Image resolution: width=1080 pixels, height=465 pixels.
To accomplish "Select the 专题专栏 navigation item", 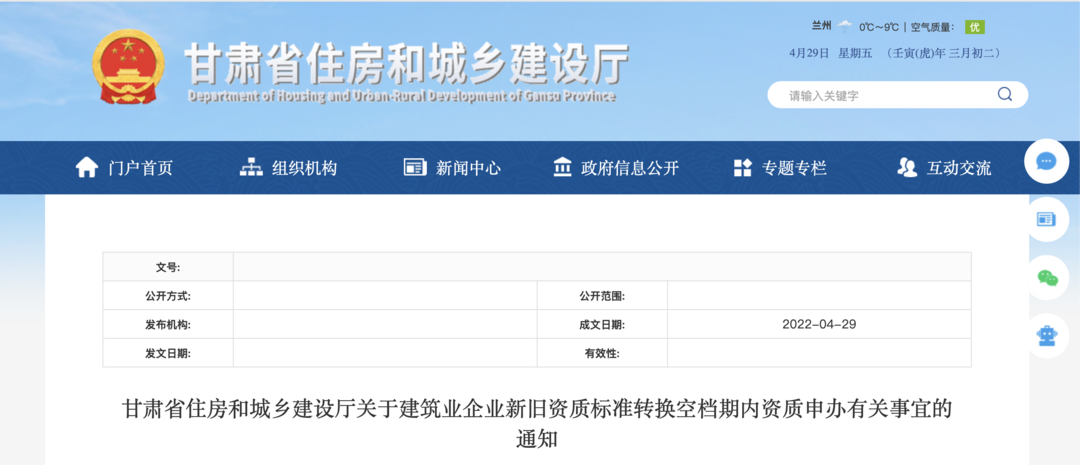I will [x=795, y=168].
